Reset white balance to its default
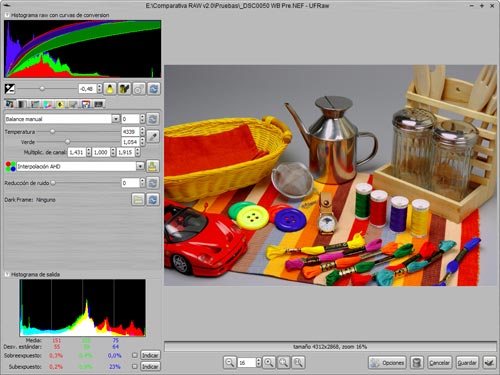The width and height of the screenshot is (500, 375). coord(153,119)
